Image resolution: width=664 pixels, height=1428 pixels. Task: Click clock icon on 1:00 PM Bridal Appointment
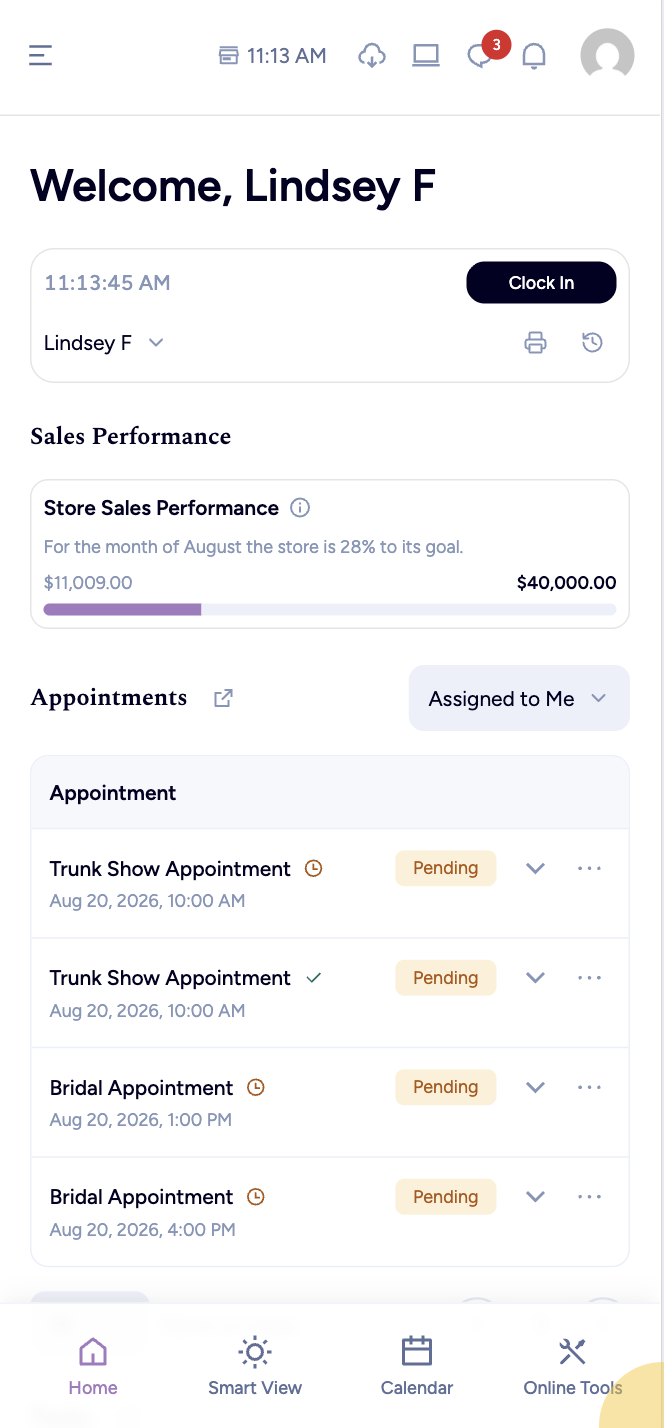coord(255,1087)
